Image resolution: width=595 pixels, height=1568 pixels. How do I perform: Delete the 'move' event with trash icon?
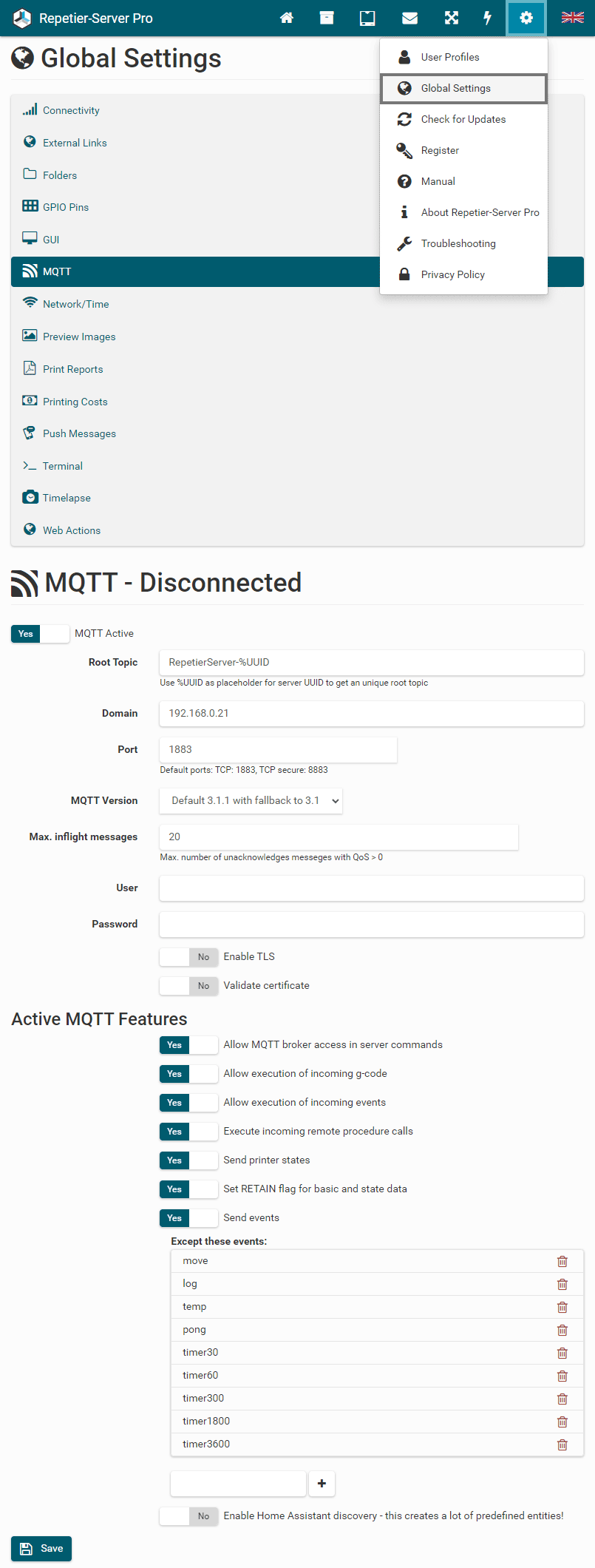tap(562, 1261)
